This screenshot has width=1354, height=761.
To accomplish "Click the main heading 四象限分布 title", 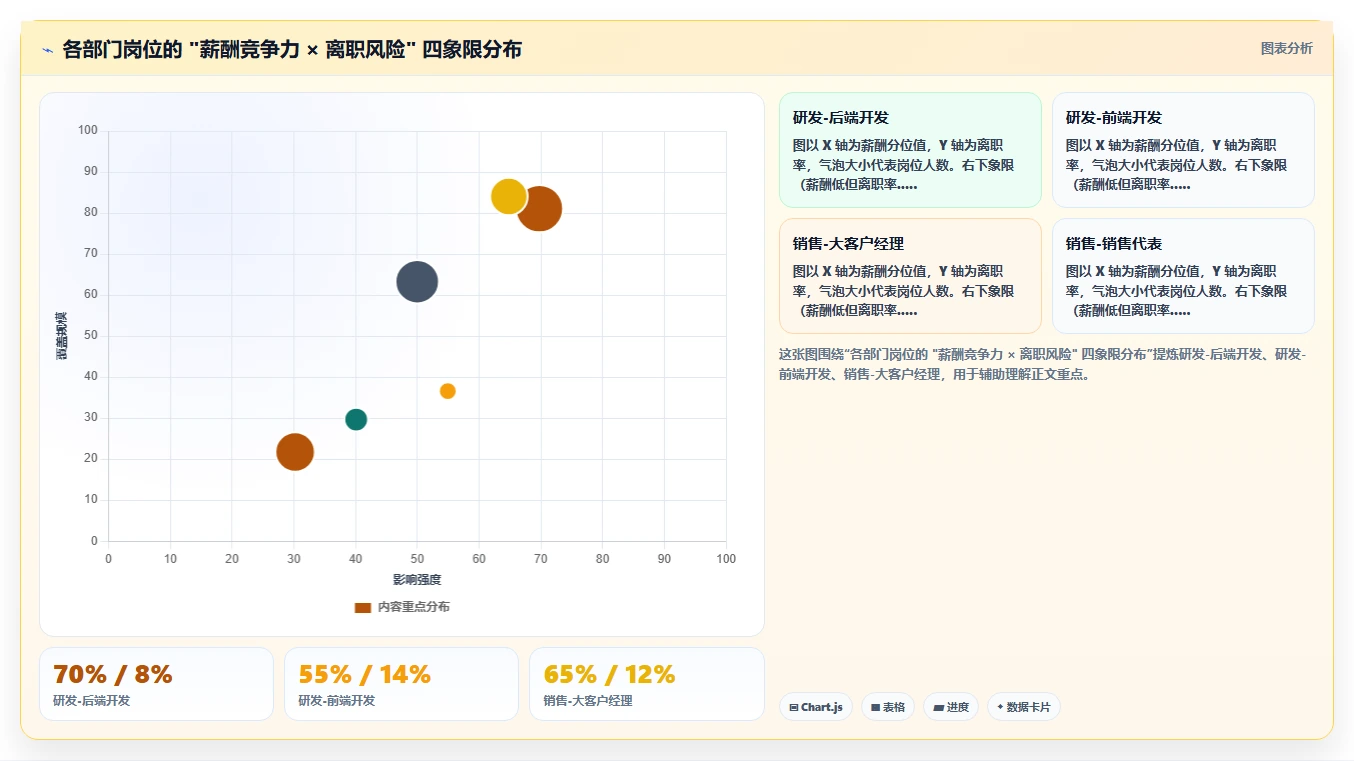I will click(292, 50).
